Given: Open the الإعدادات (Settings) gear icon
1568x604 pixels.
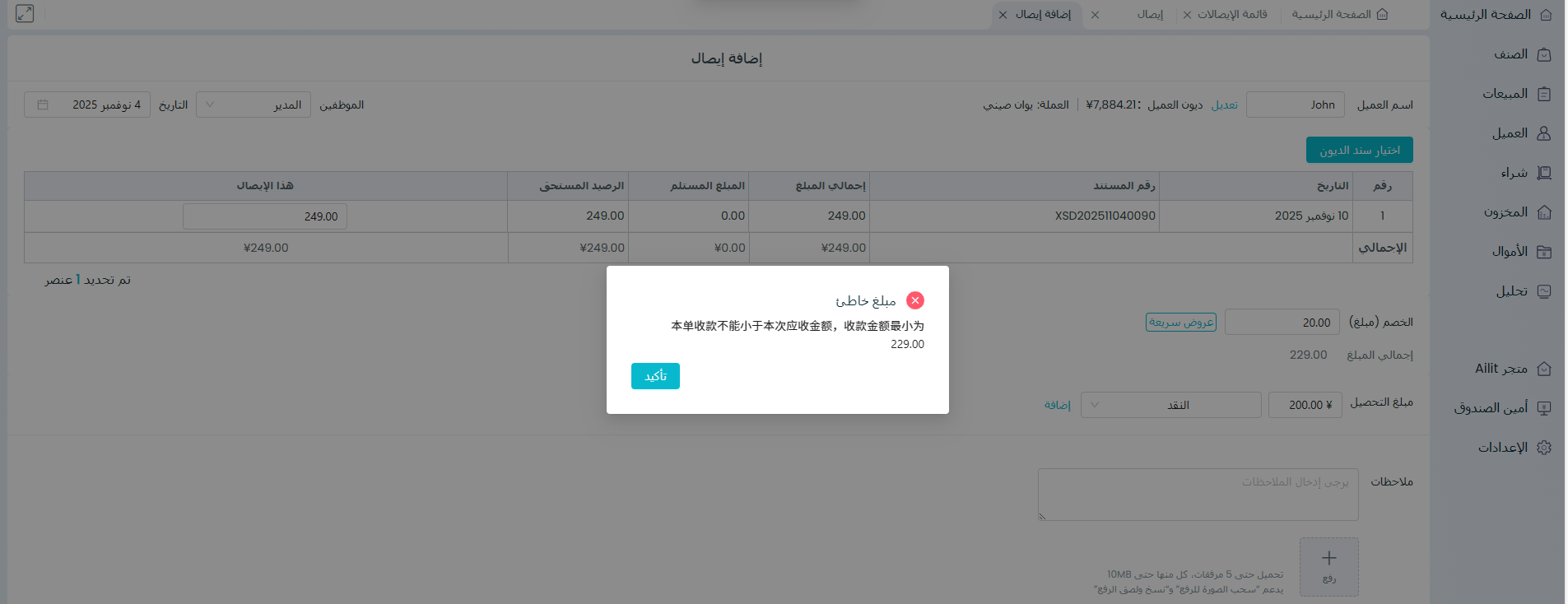Looking at the screenshot, I should (x=1544, y=448).
